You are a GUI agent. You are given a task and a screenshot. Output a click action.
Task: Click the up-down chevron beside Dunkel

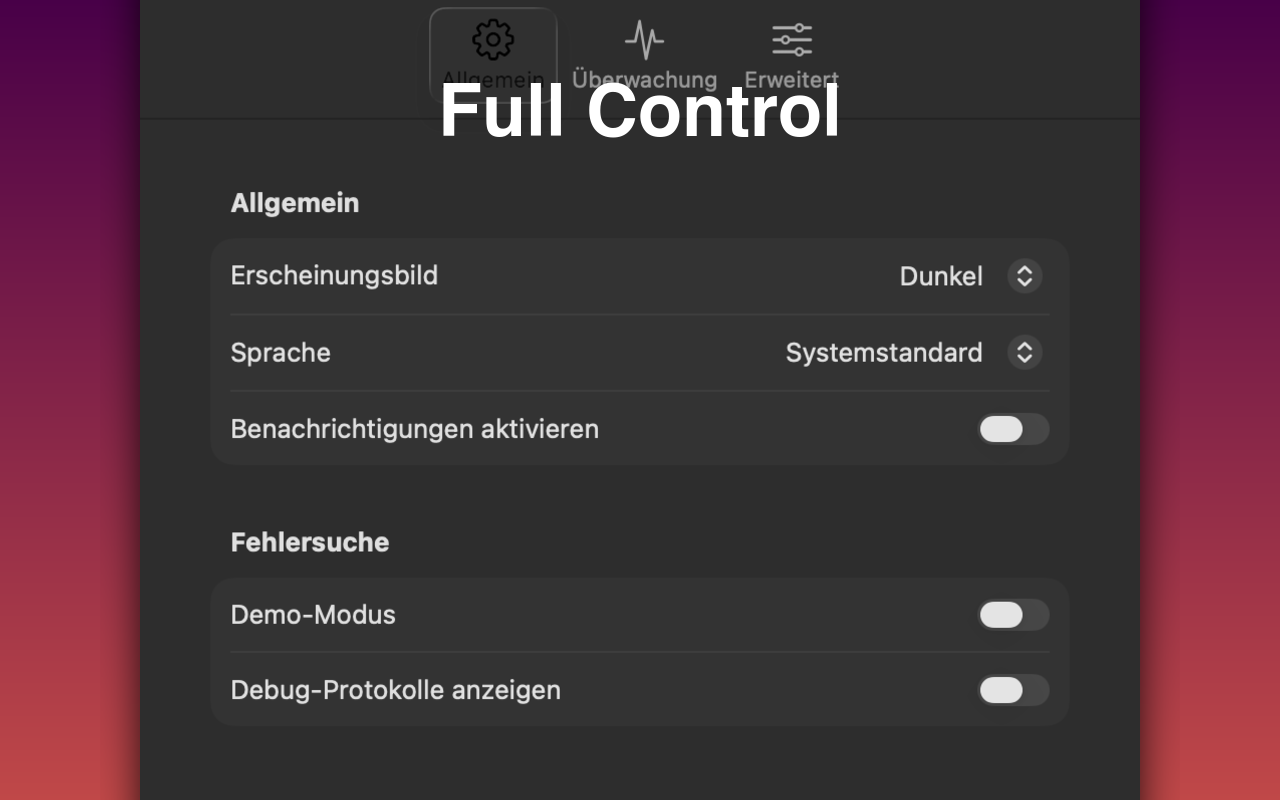pyautogui.click(x=1024, y=276)
